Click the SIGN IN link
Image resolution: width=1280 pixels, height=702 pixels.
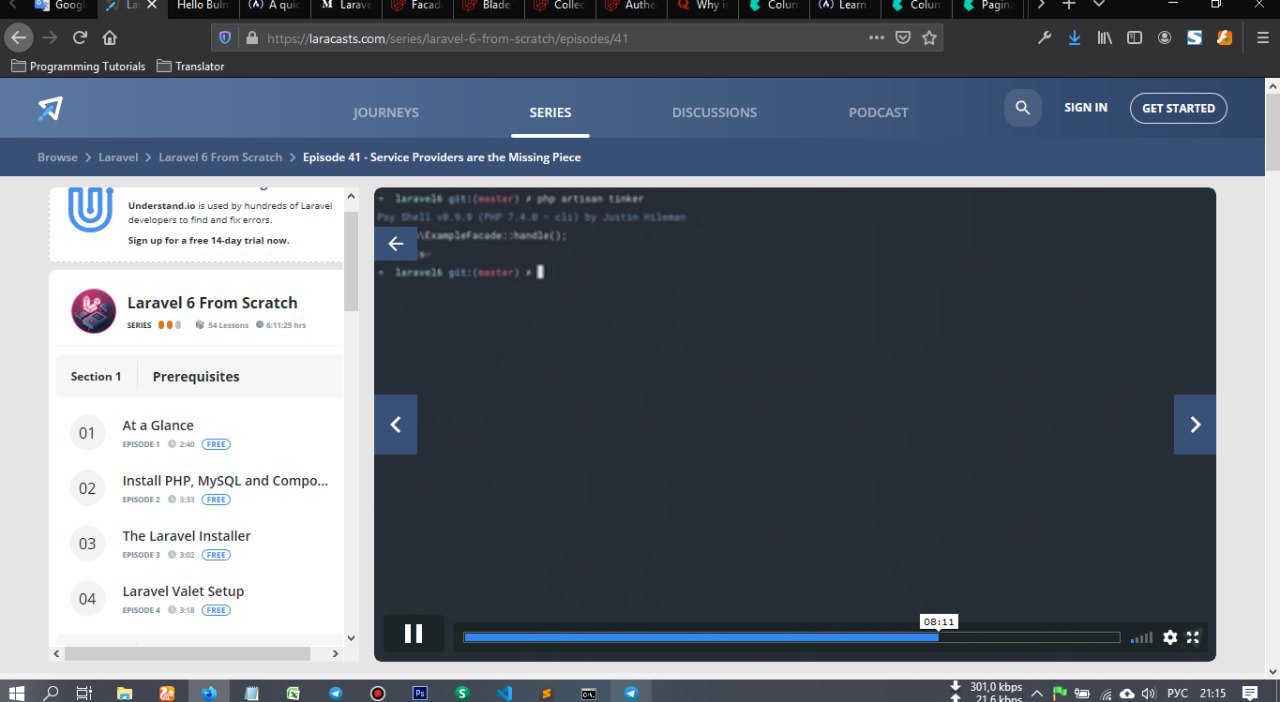(x=1085, y=108)
